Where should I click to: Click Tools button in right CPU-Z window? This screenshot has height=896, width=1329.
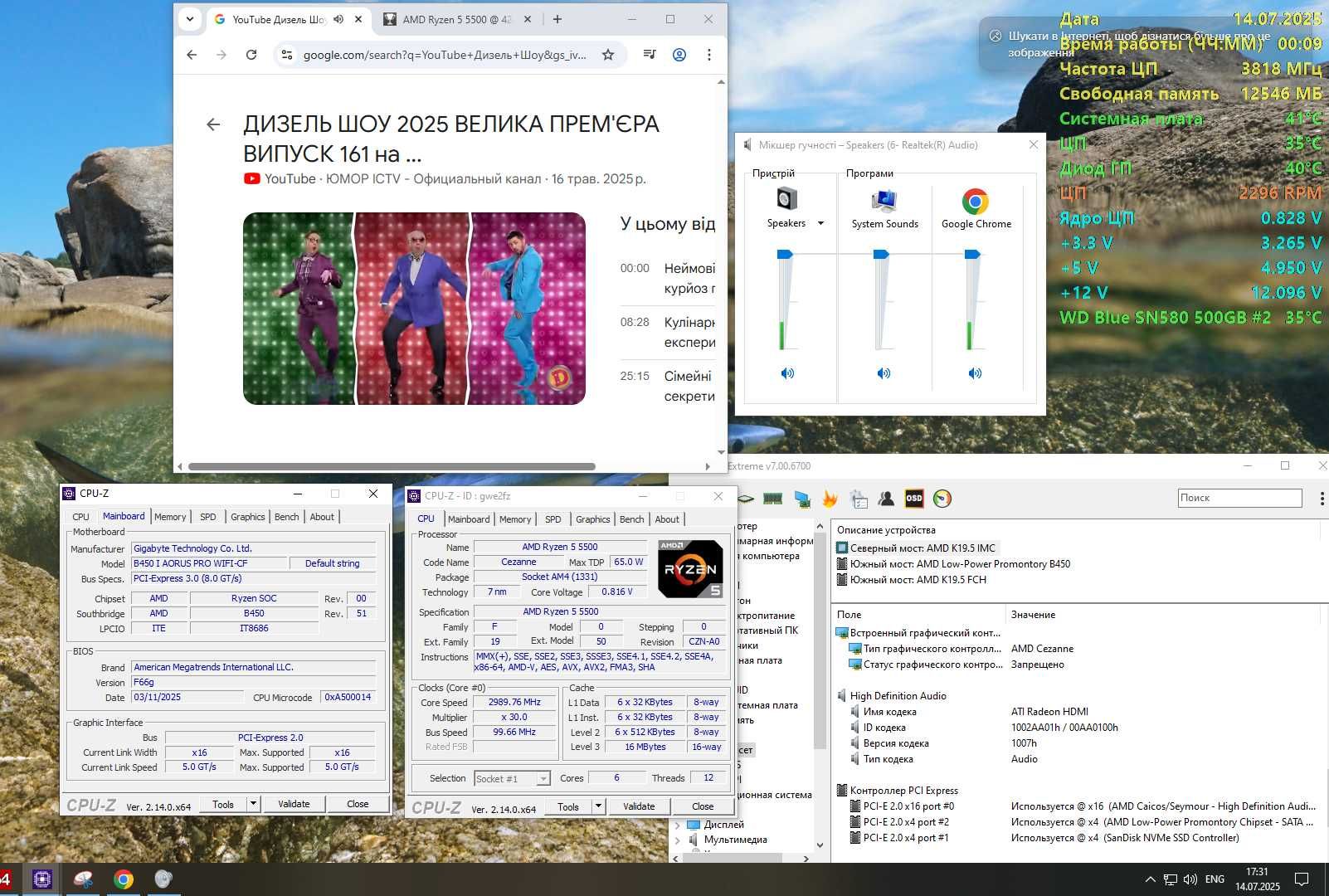click(568, 806)
